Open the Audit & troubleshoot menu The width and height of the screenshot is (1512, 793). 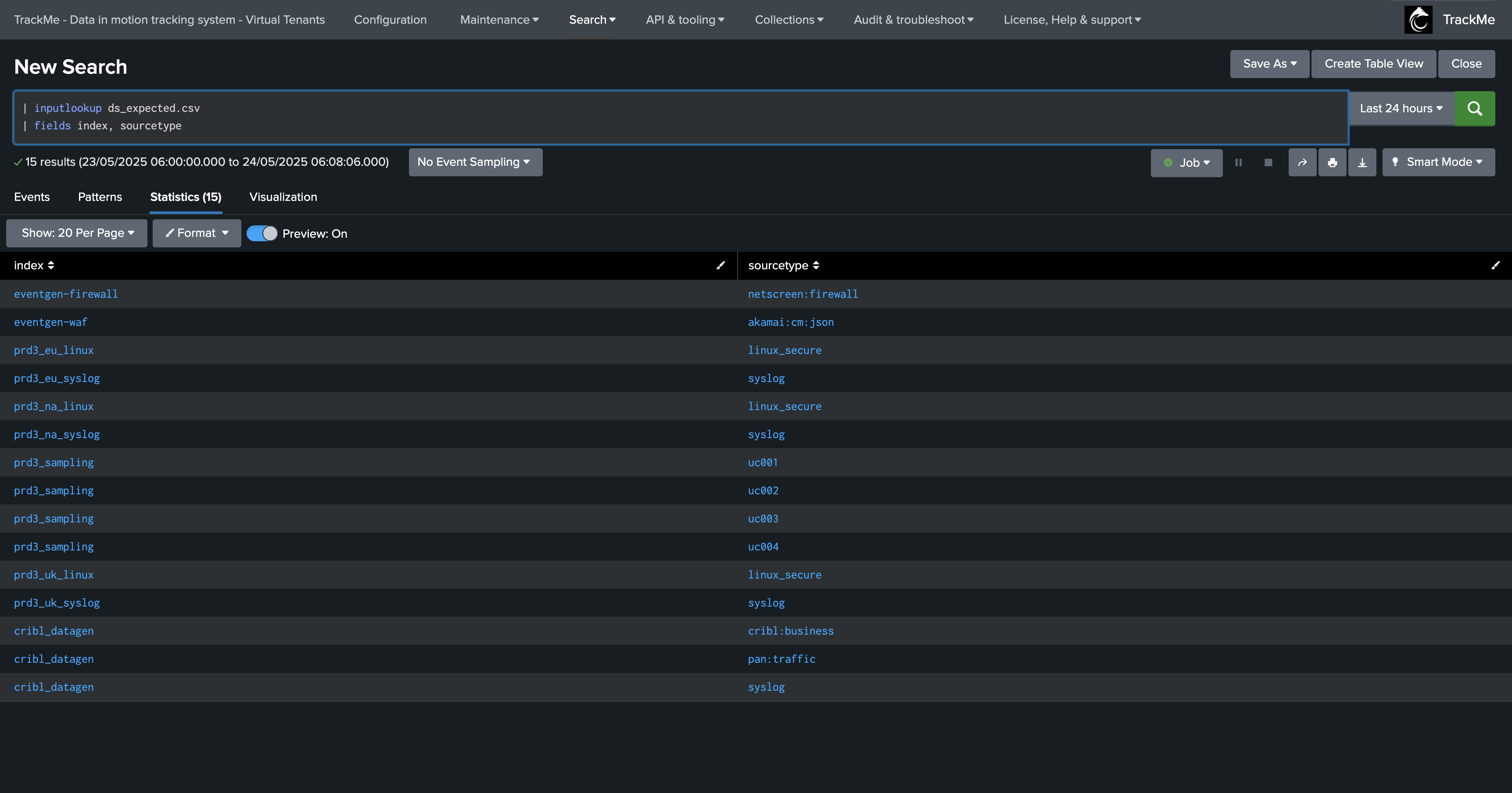point(913,20)
